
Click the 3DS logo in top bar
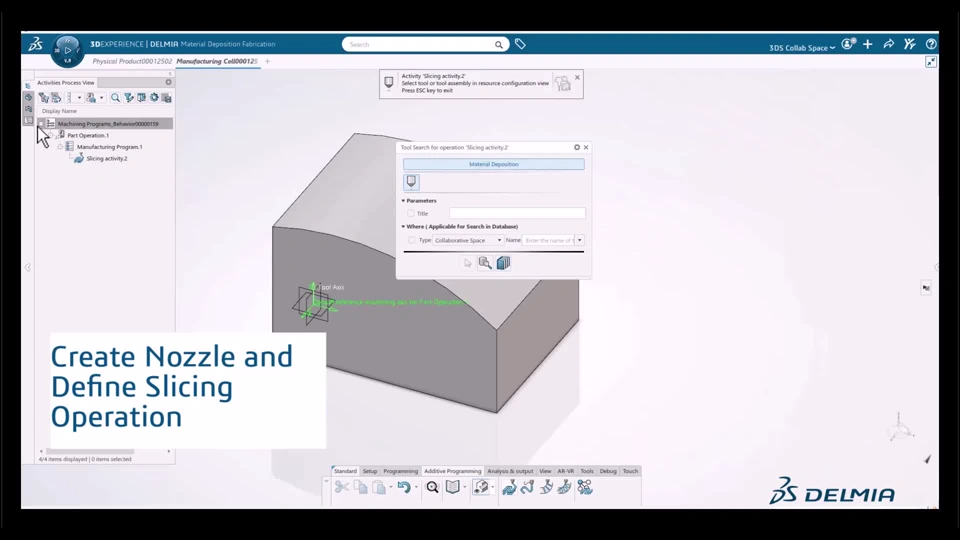(x=36, y=44)
